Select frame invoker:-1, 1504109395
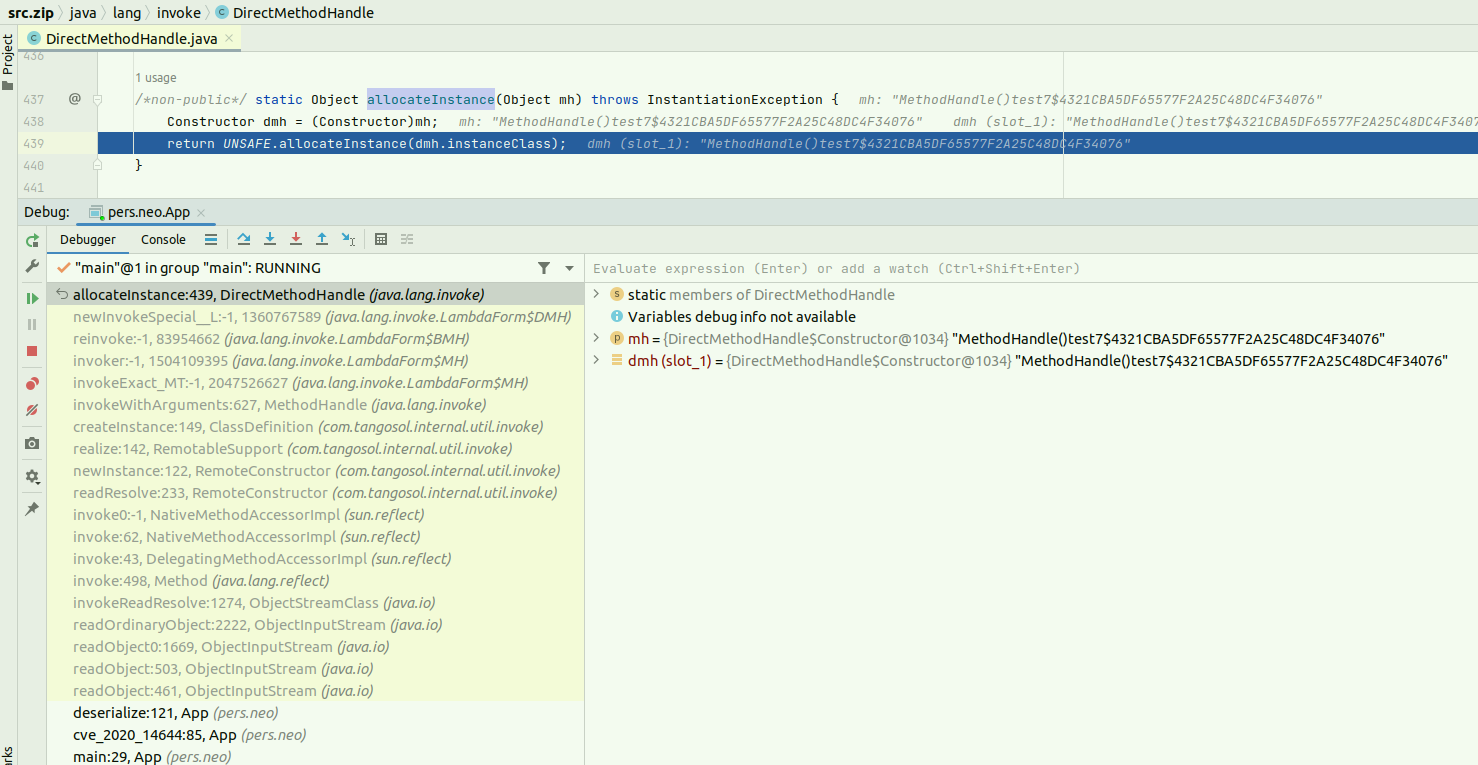Image resolution: width=1478 pixels, height=765 pixels. click(315, 361)
